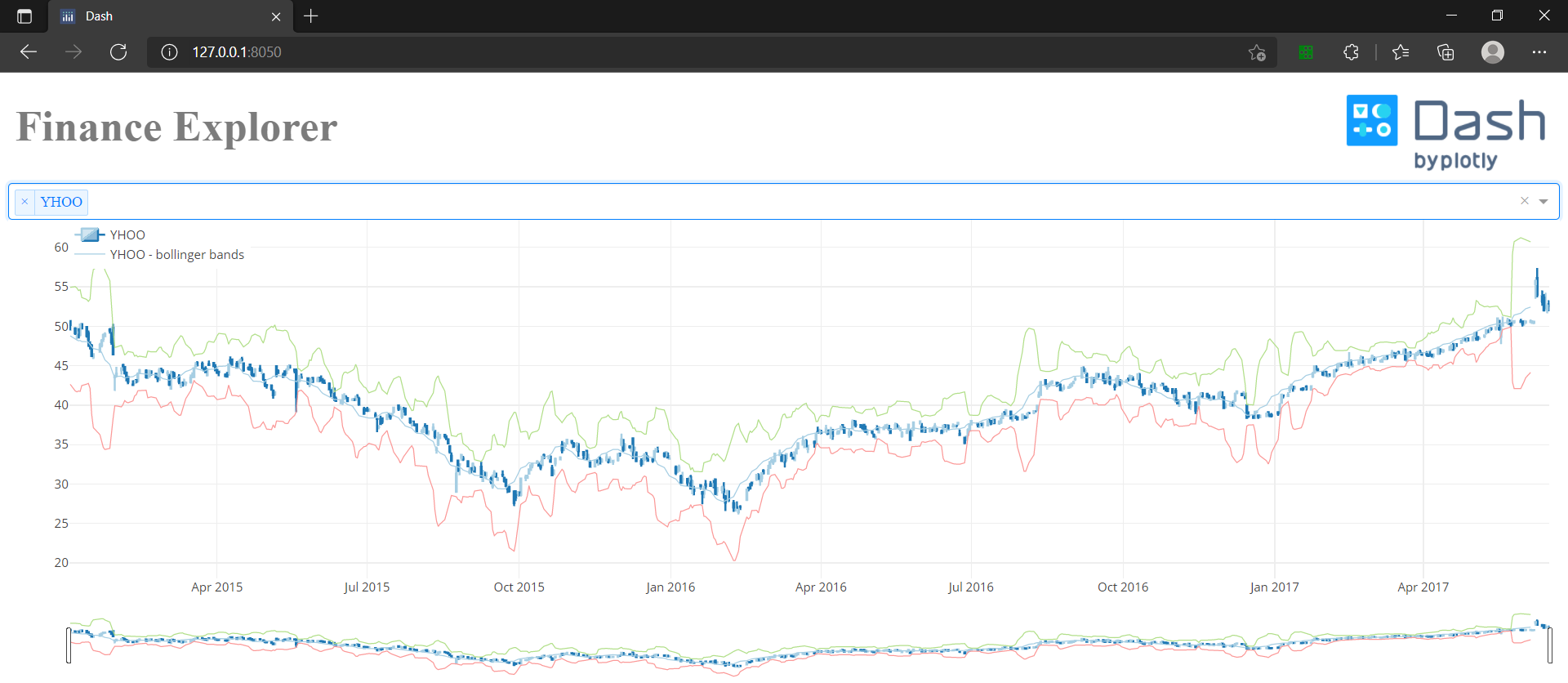Viewport: 1568px width, 683px height.
Task: Click the Apr 2017 x-axis label
Action: (1423, 587)
